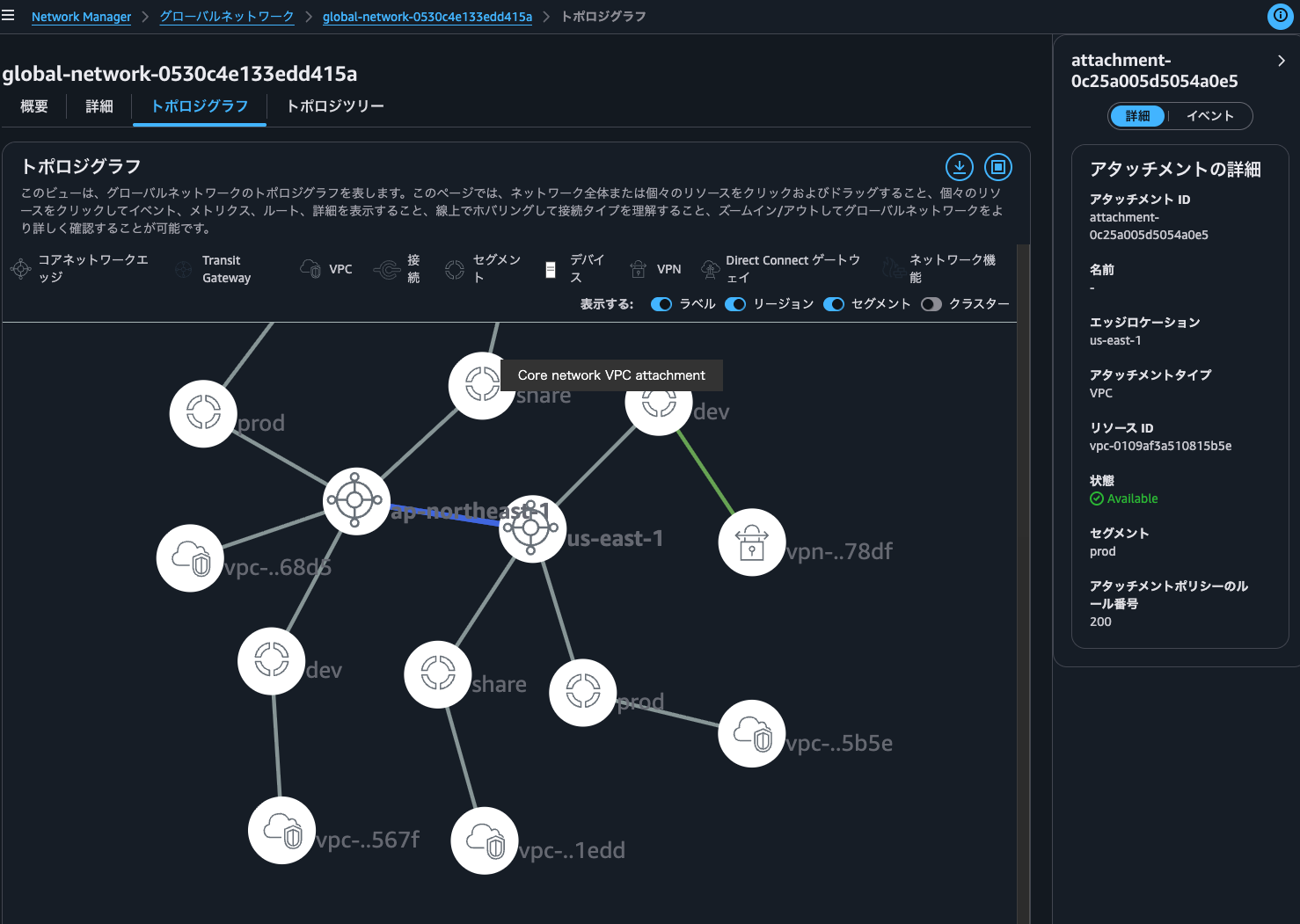Open the hamburger navigation menu
1300x924 pixels.
click(9, 16)
